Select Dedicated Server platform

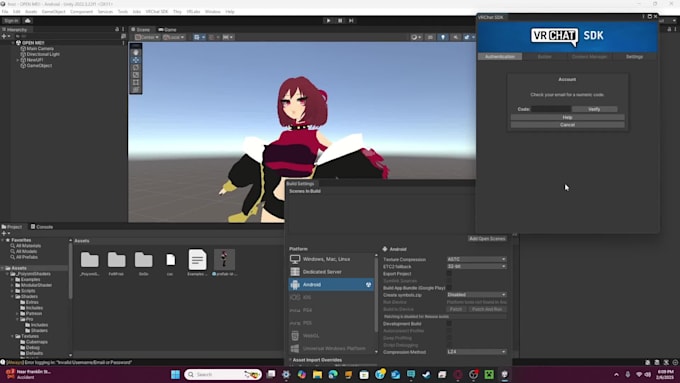pos(331,272)
